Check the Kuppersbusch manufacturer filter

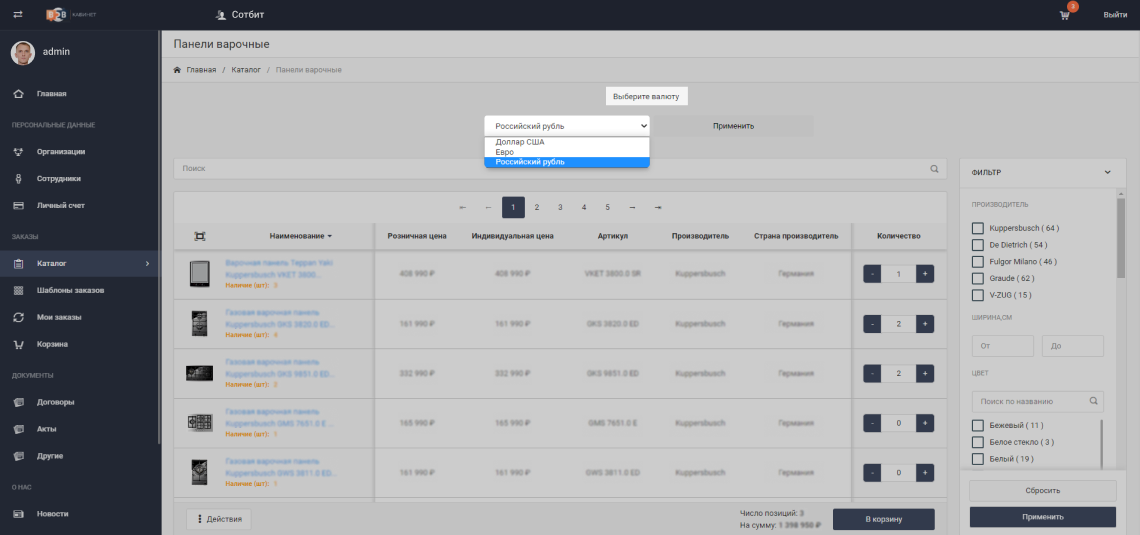(x=978, y=228)
